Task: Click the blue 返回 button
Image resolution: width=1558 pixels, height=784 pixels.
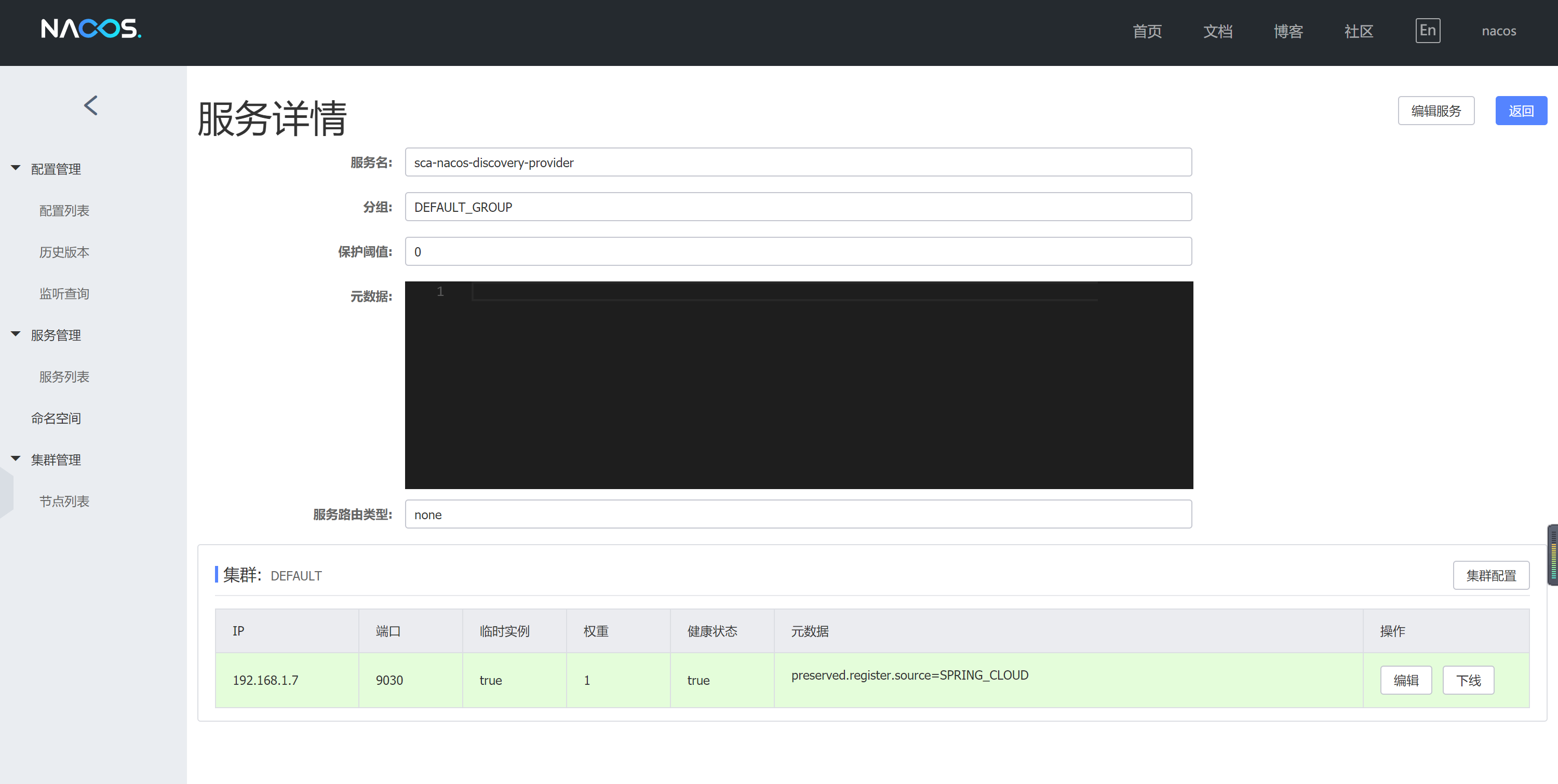Action: click(x=1521, y=111)
